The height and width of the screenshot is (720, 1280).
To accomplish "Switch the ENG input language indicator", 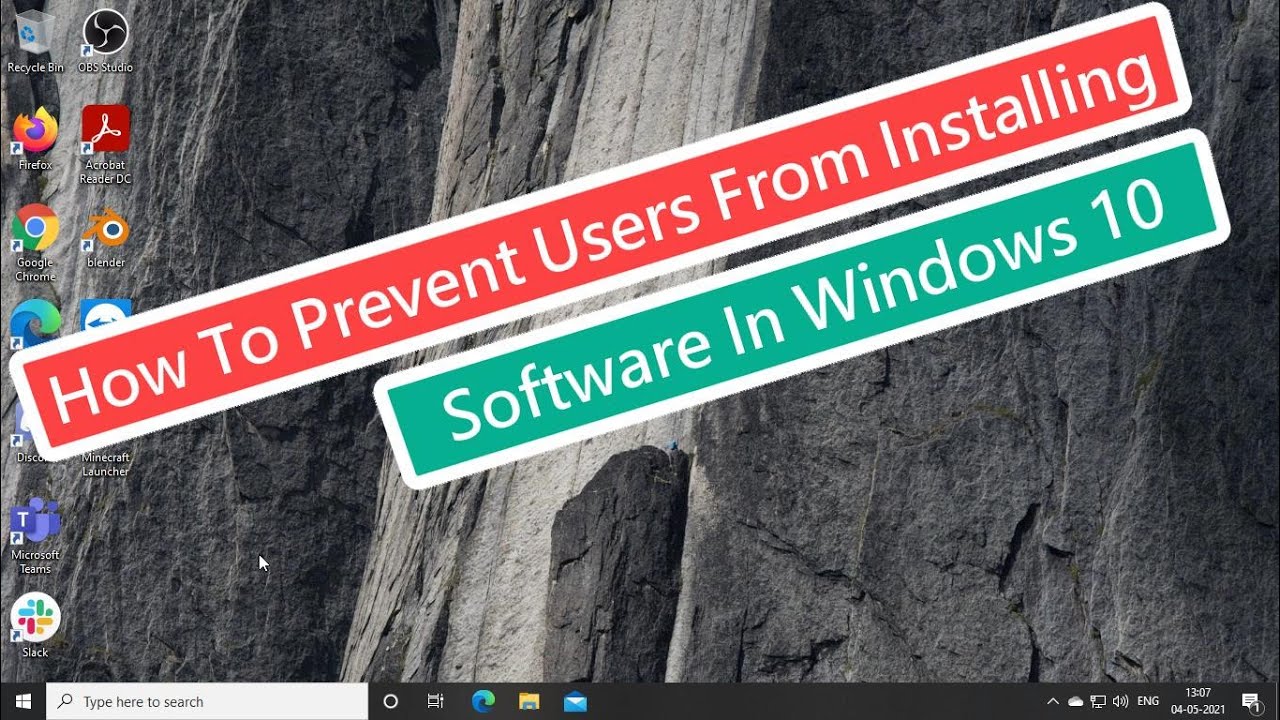I will [1148, 701].
